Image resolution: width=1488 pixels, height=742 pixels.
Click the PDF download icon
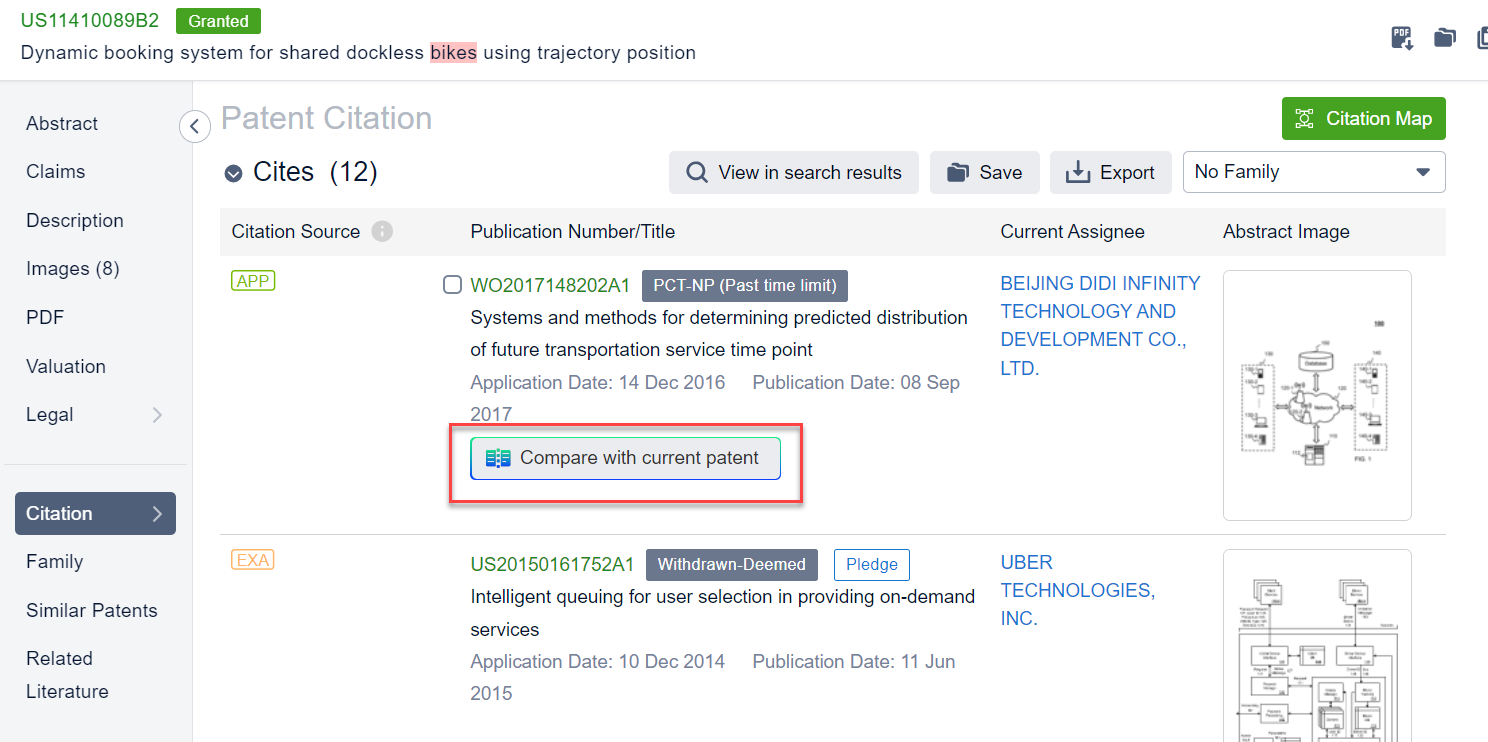click(1402, 38)
